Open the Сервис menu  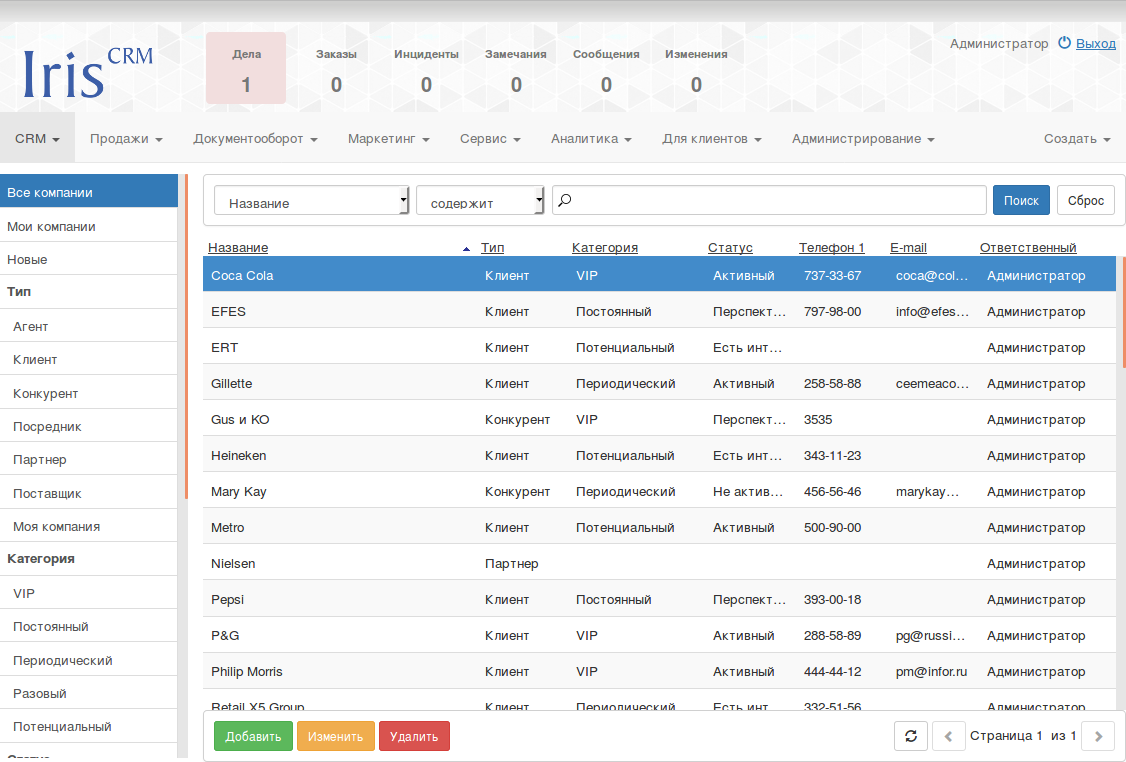[x=490, y=138]
